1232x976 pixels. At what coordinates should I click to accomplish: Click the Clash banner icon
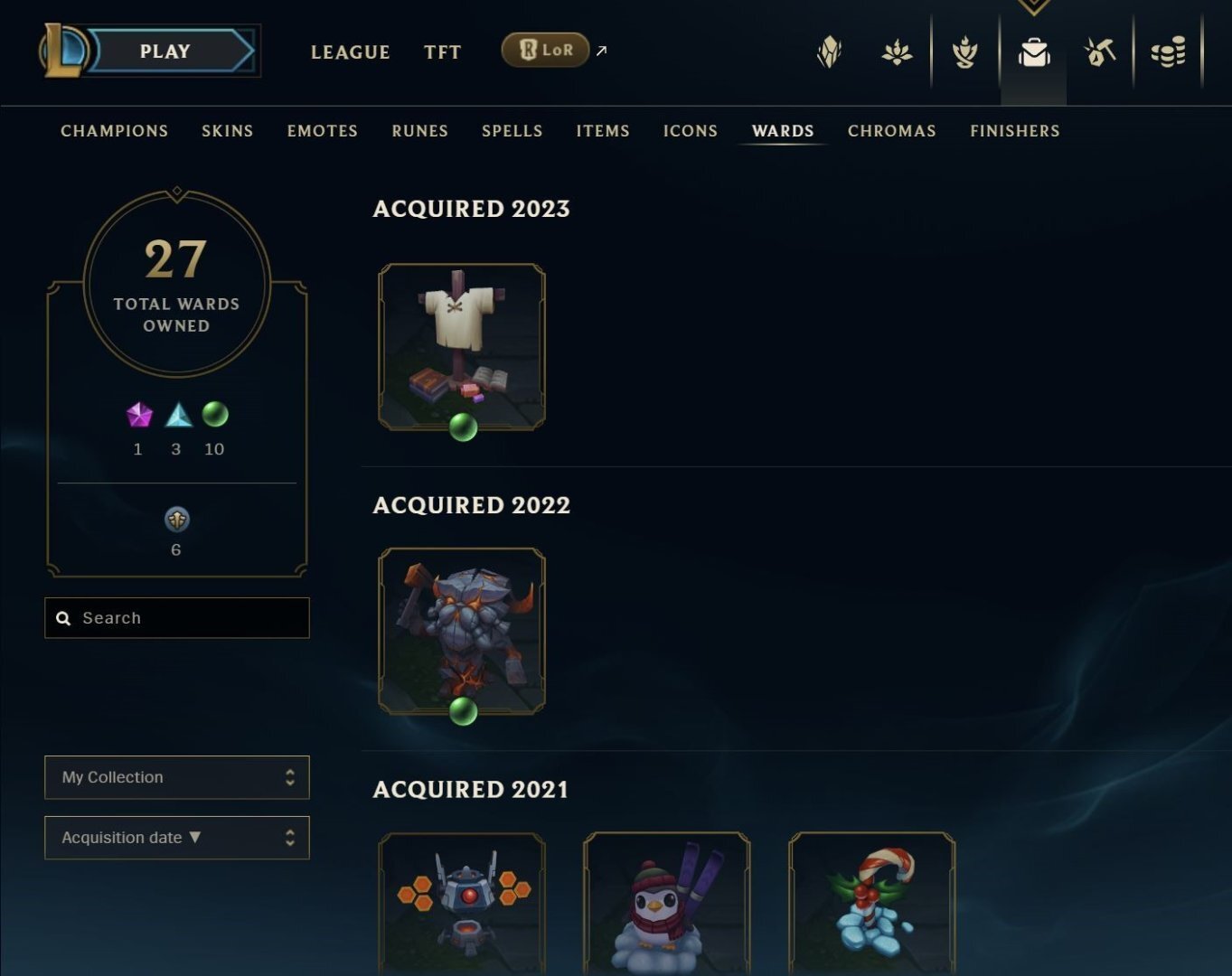pos(964,52)
